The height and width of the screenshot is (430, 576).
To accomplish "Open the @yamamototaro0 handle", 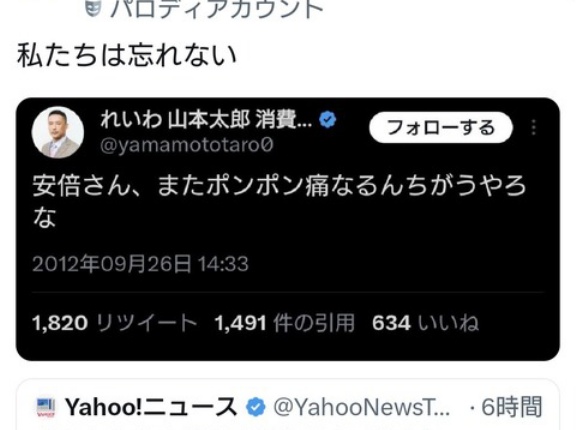I will tap(187, 145).
